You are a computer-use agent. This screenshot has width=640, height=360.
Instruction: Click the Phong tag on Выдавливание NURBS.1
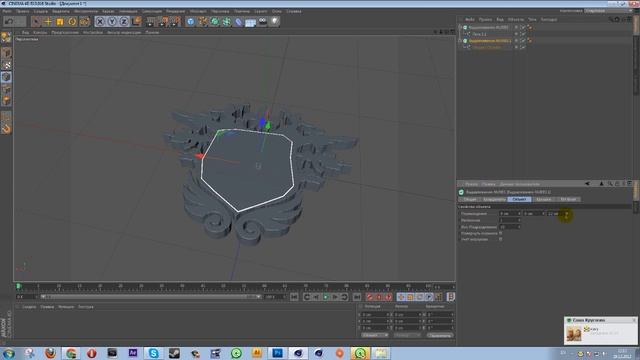(530, 41)
